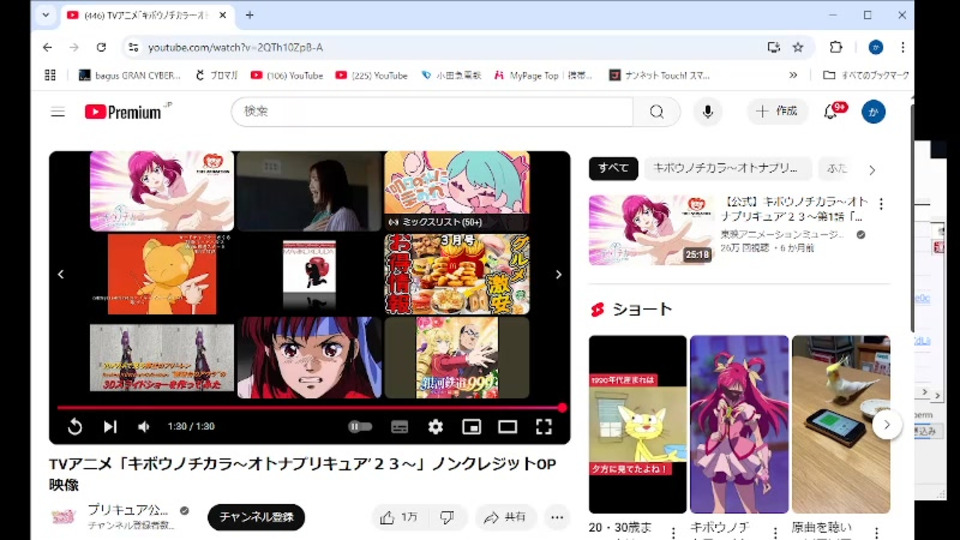
Task: Open the apps grid in bookmarks bar
Action: [x=50, y=75]
